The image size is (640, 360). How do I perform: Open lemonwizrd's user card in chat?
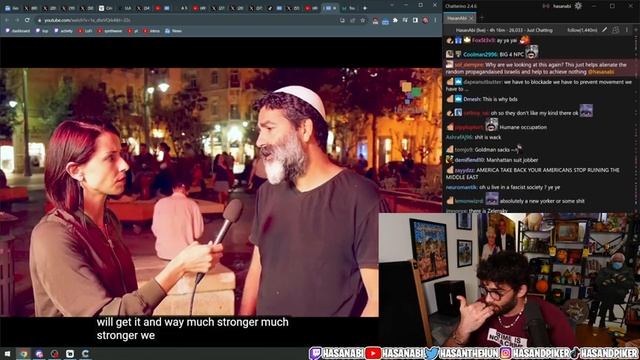469,201
